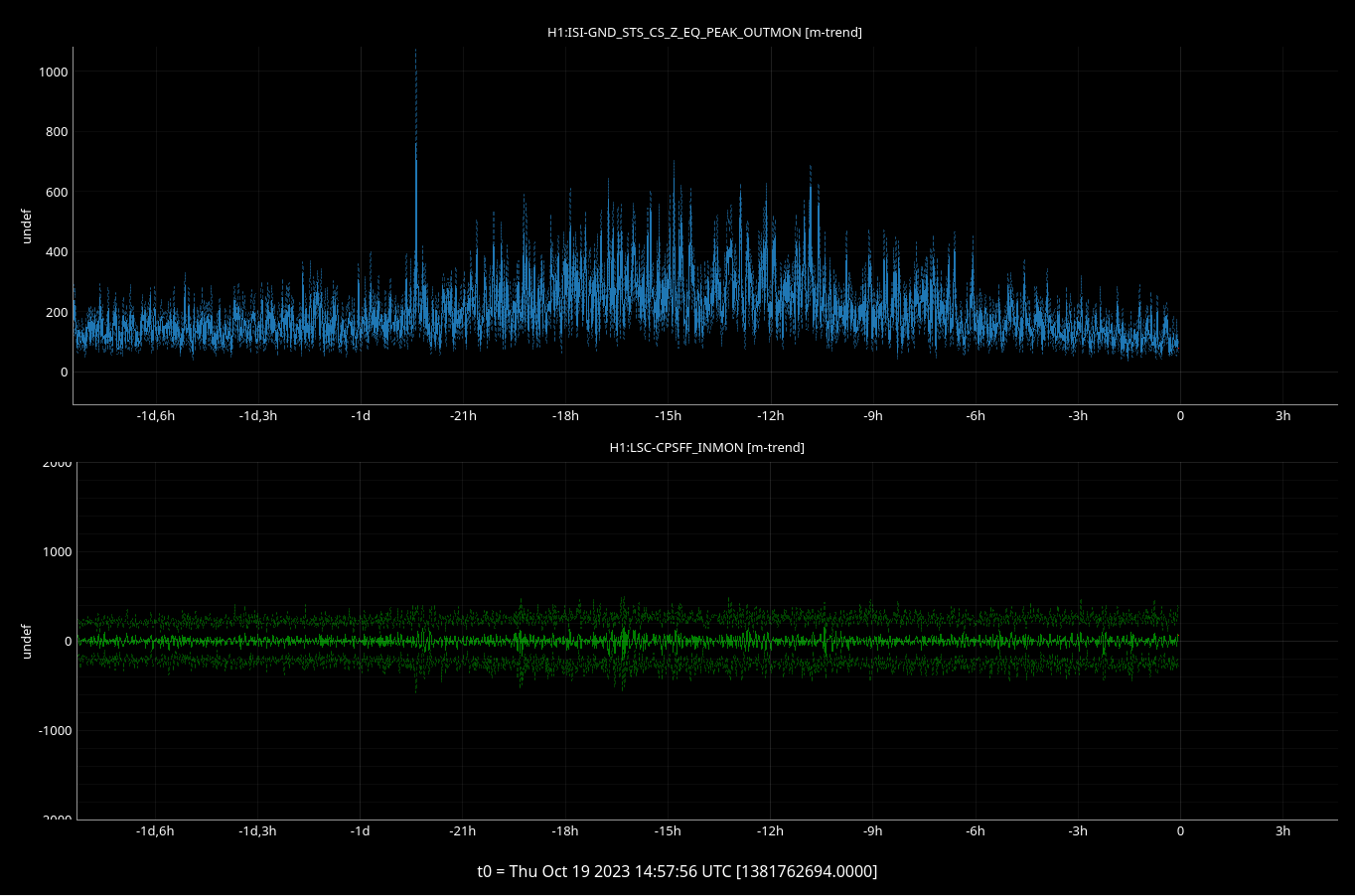Viewport: 1355px width, 896px height.
Task: Click the 800 y-axis tick on top plot
Action: coord(56,132)
